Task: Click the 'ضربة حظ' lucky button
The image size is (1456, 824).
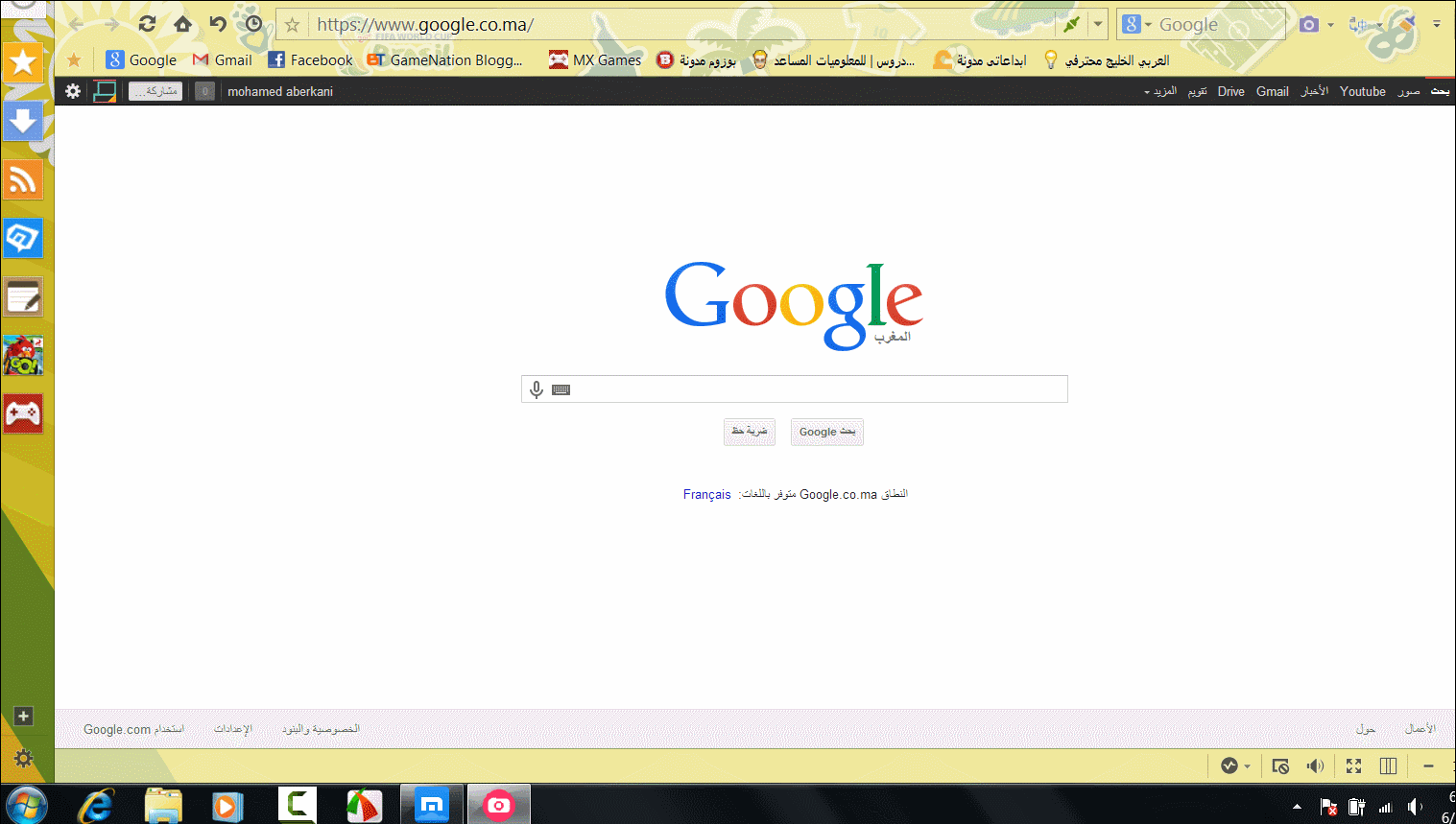Action: click(750, 432)
